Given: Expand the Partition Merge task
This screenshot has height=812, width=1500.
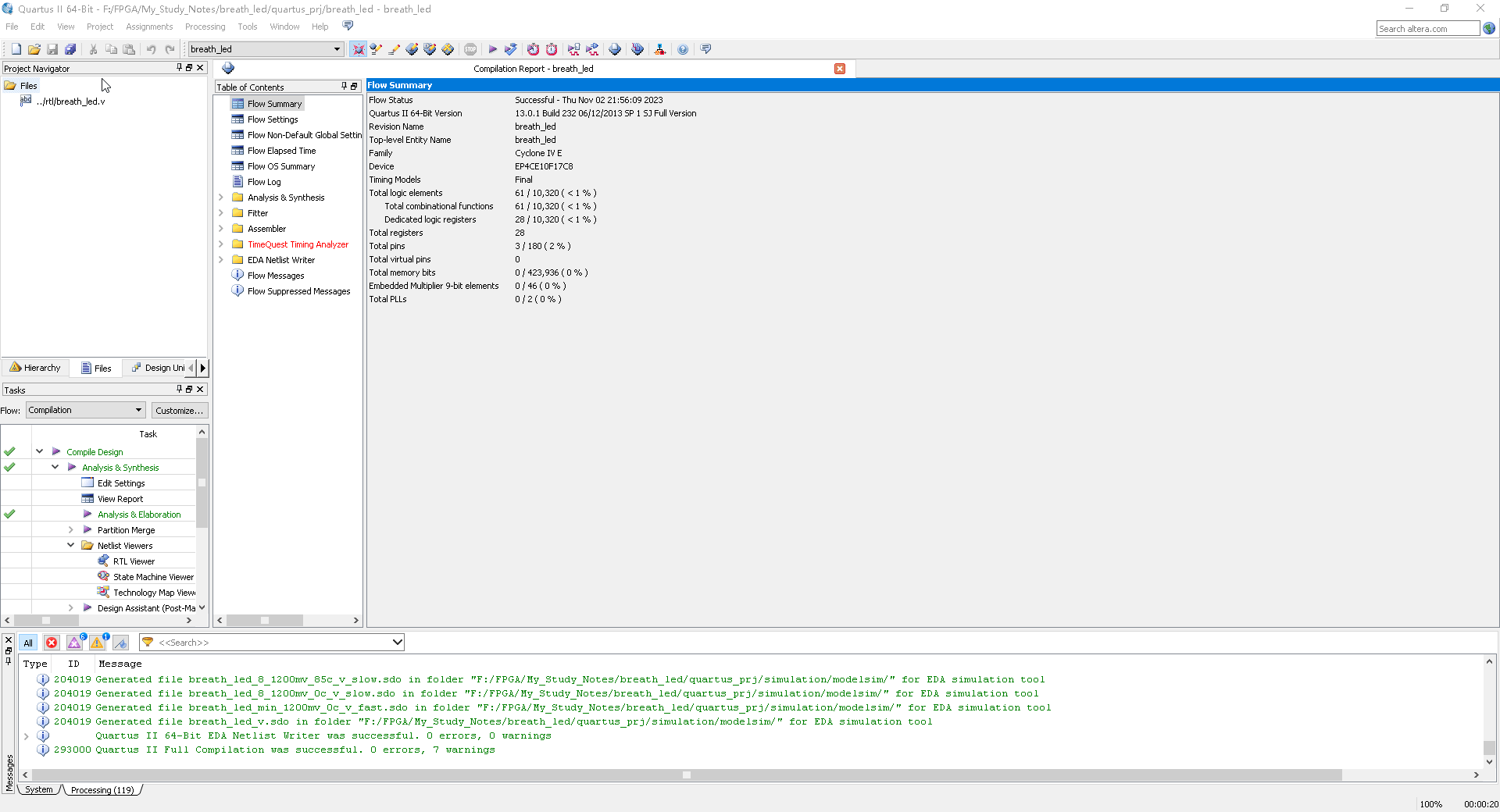Looking at the screenshot, I should point(71,530).
